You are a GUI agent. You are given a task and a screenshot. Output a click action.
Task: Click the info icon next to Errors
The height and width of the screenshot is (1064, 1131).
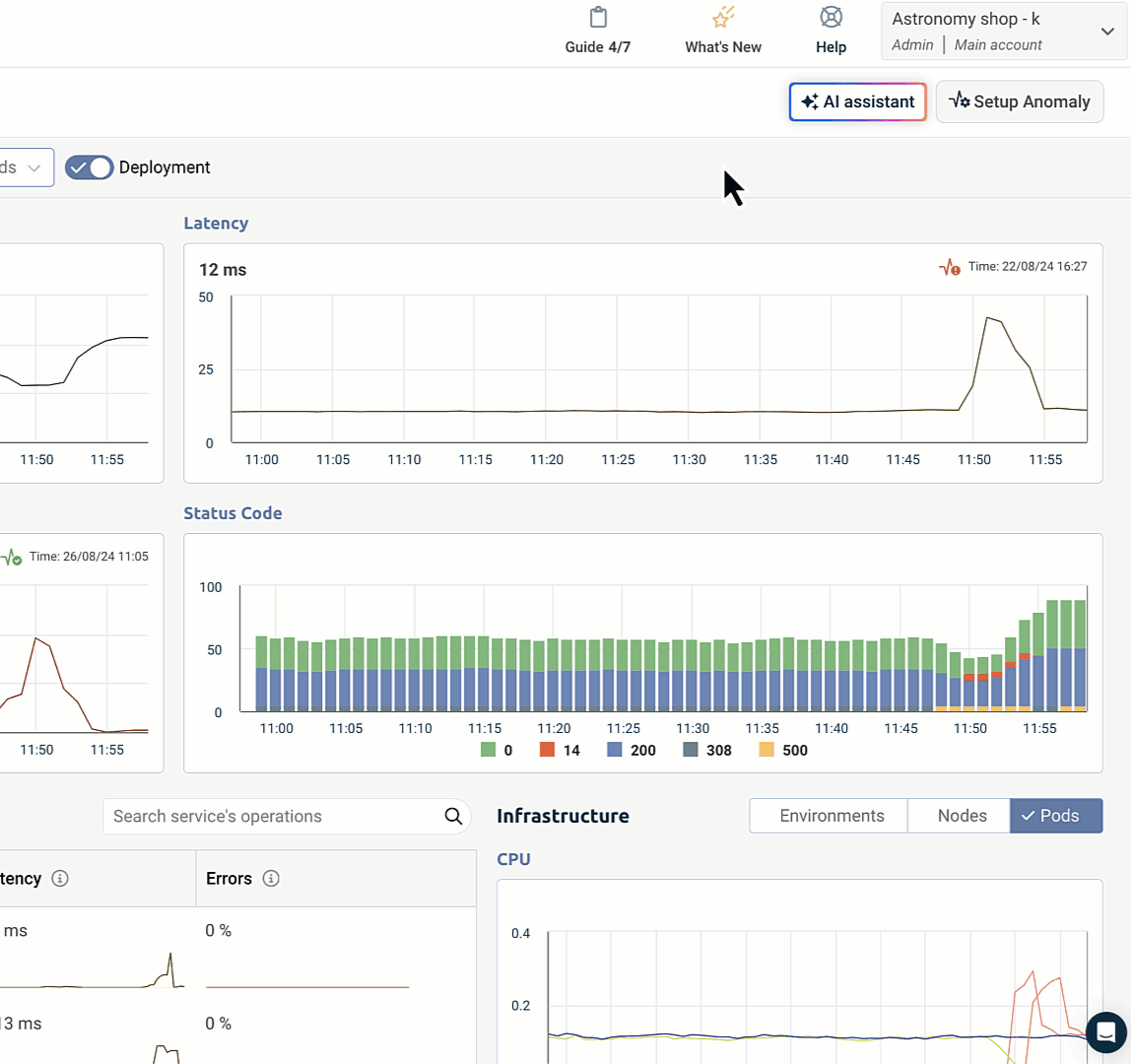coord(271,879)
